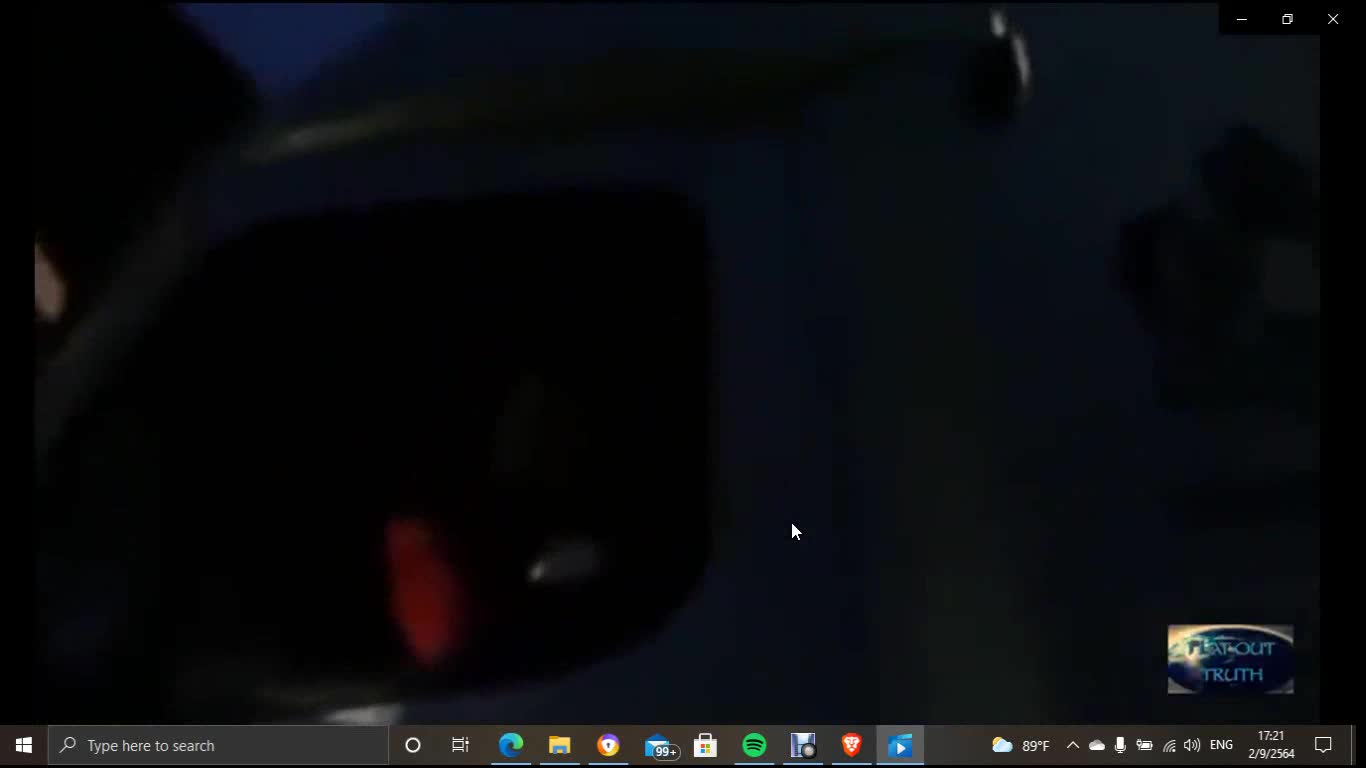Open the Action Center notifications
Viewport: 1366px width, 768px height.
tap(1324, 745)
